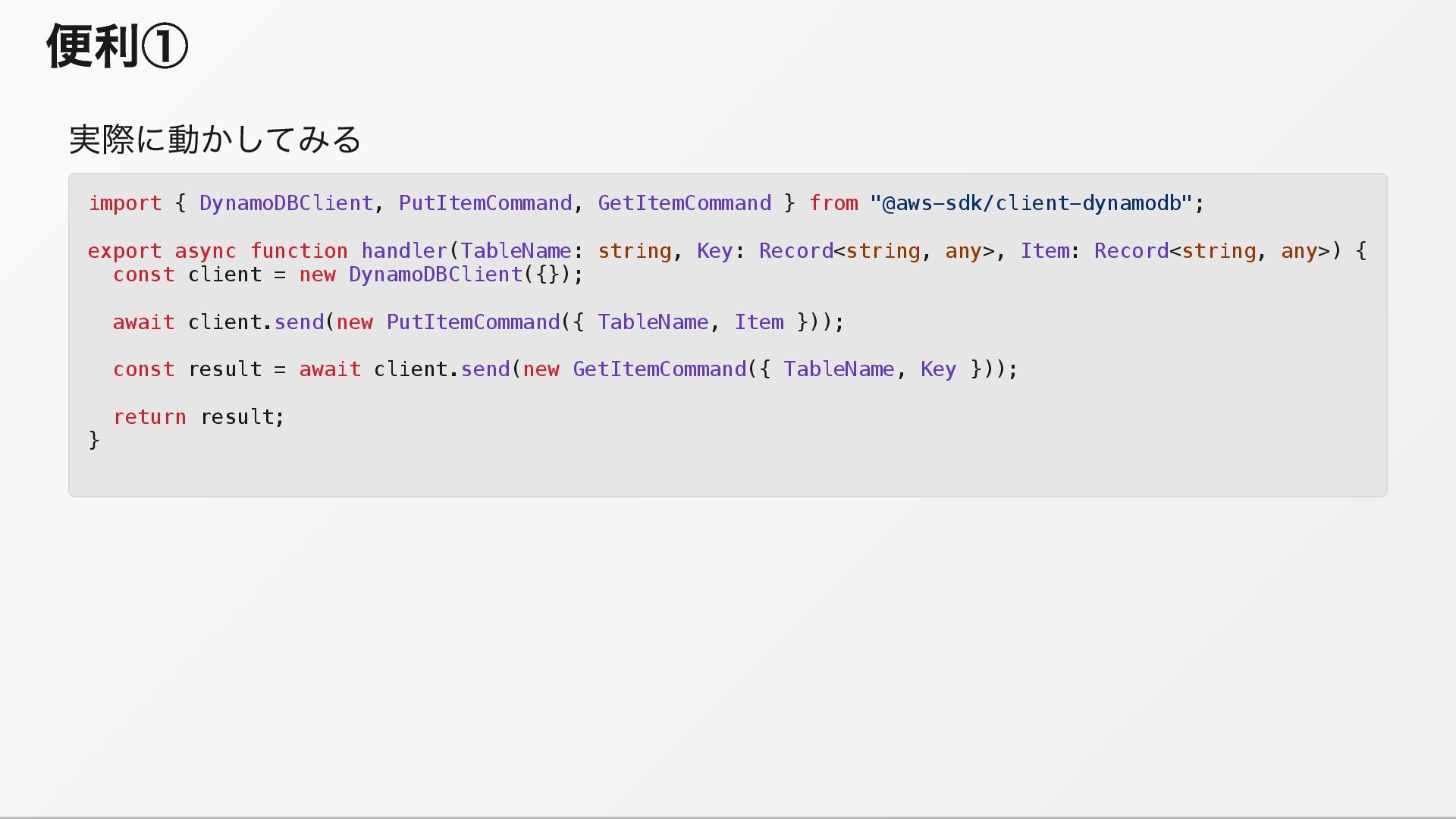1456x819 pixels.
Task: Click the 'handler' function name
Action: click(x=404, y=251)
